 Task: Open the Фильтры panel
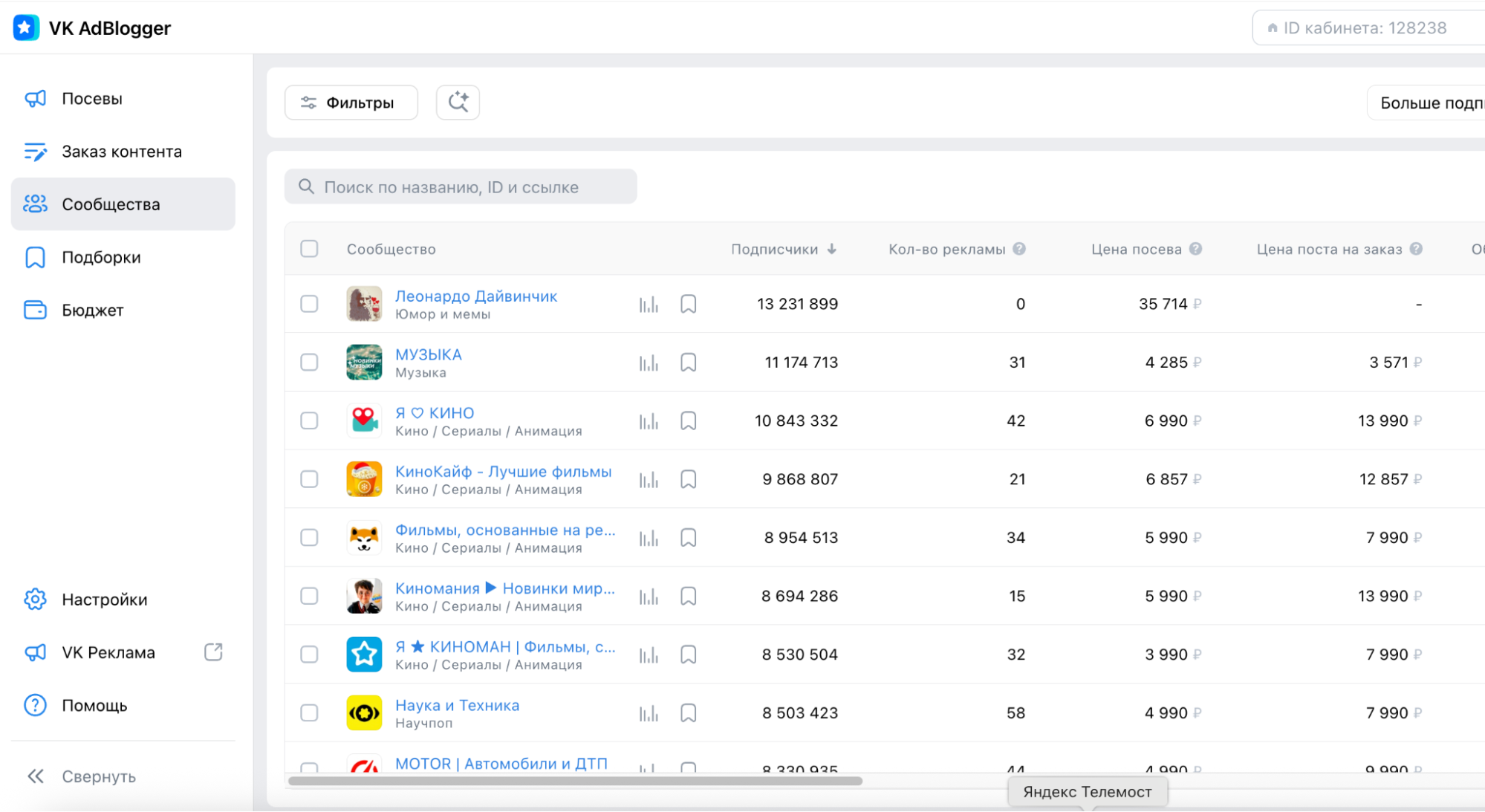point(351,103)
